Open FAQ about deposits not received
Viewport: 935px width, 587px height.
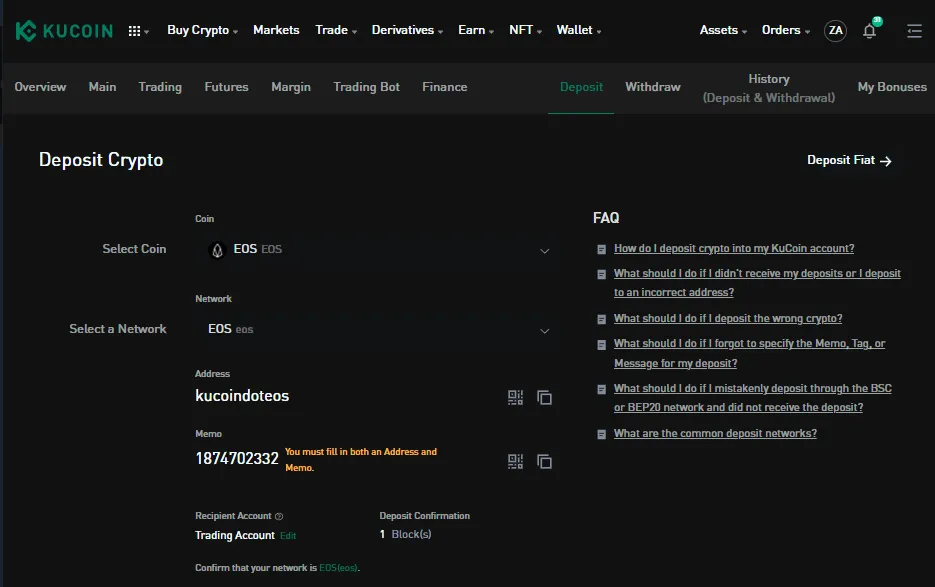[757, 283]
